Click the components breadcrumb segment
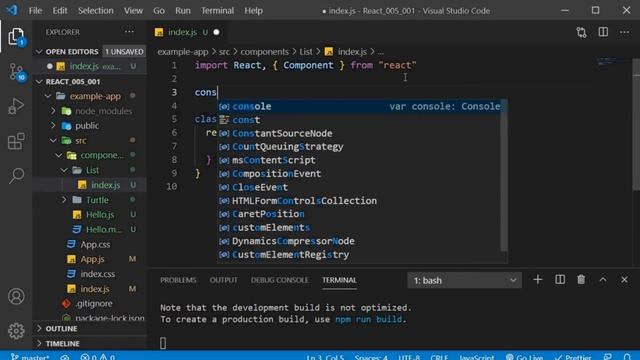Screen dimensions: 640x360 click(x=264, y=52)
